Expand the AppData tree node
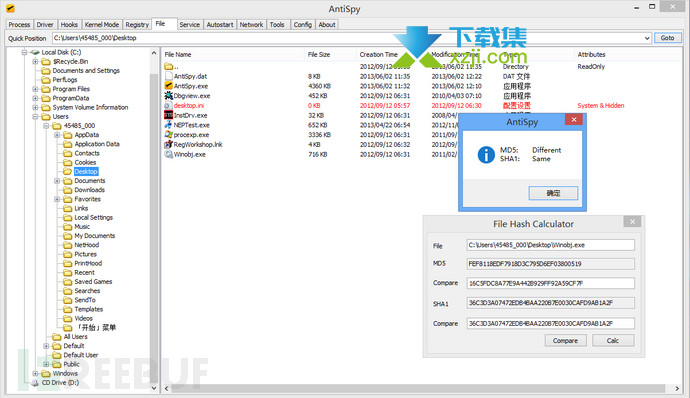Viewport: 690px width, 398px height. click(x=57, y=135)
